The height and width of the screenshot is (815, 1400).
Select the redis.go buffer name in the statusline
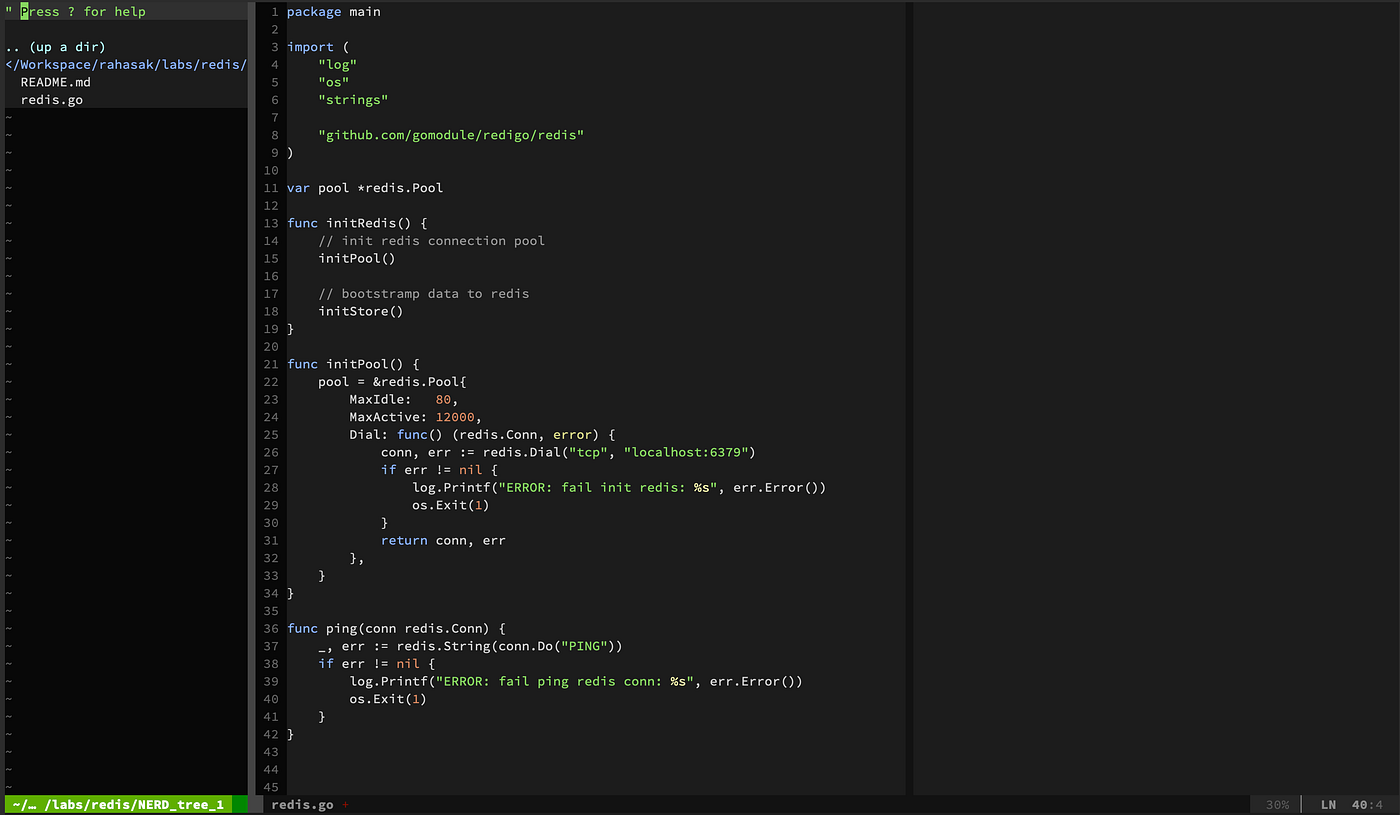click(302, 804)
